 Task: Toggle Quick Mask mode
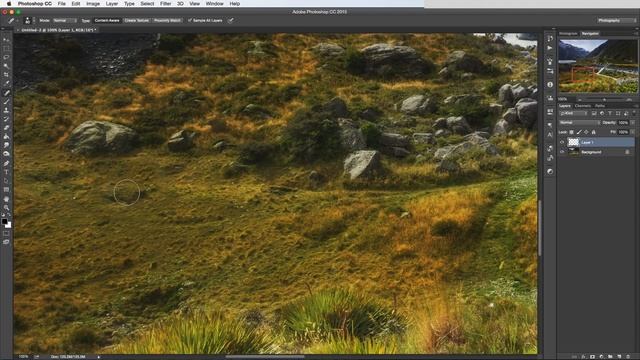[x=6, y=233]
